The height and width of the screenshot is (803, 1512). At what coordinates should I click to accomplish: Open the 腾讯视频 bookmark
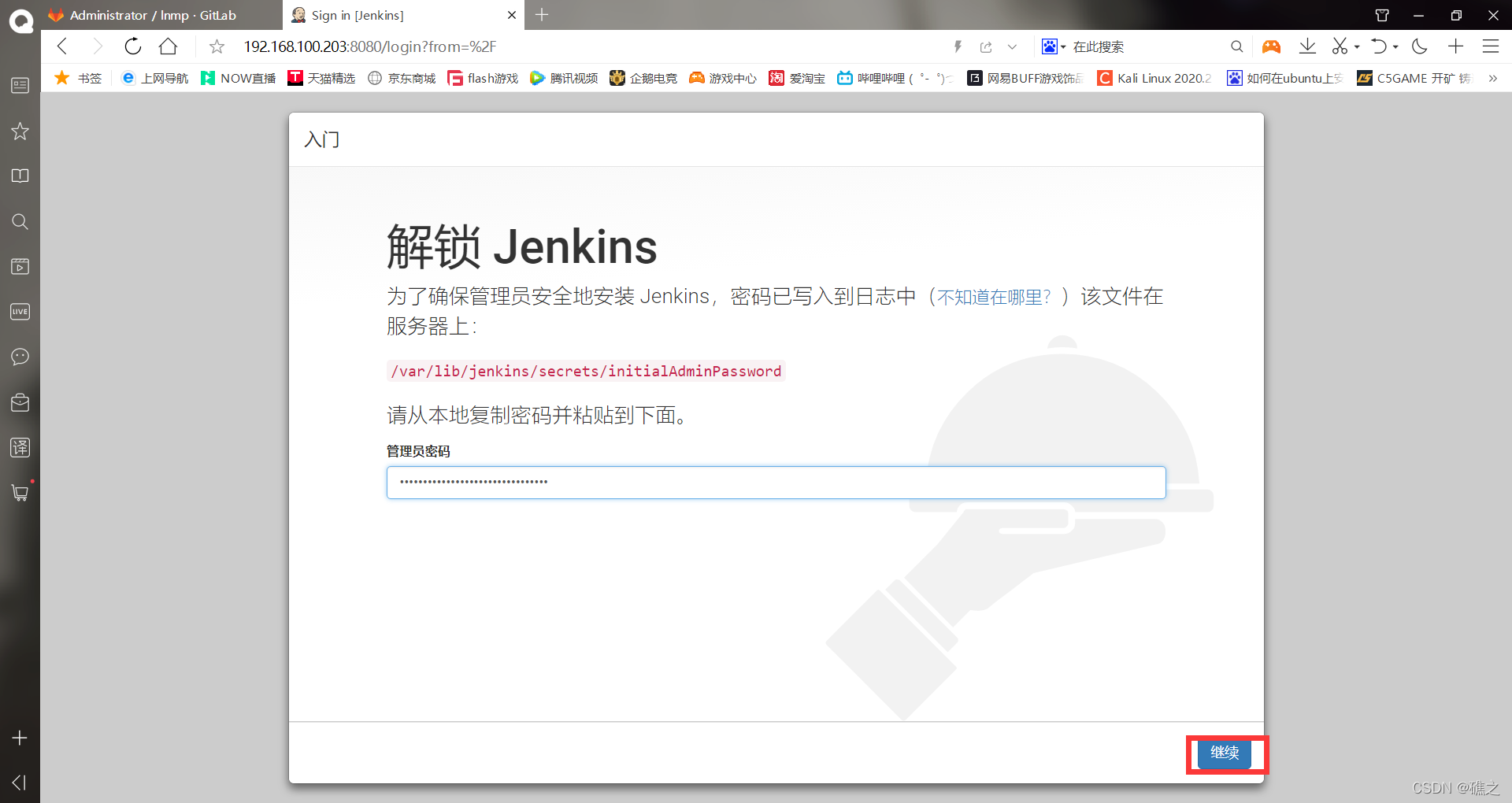coord(565,78)
